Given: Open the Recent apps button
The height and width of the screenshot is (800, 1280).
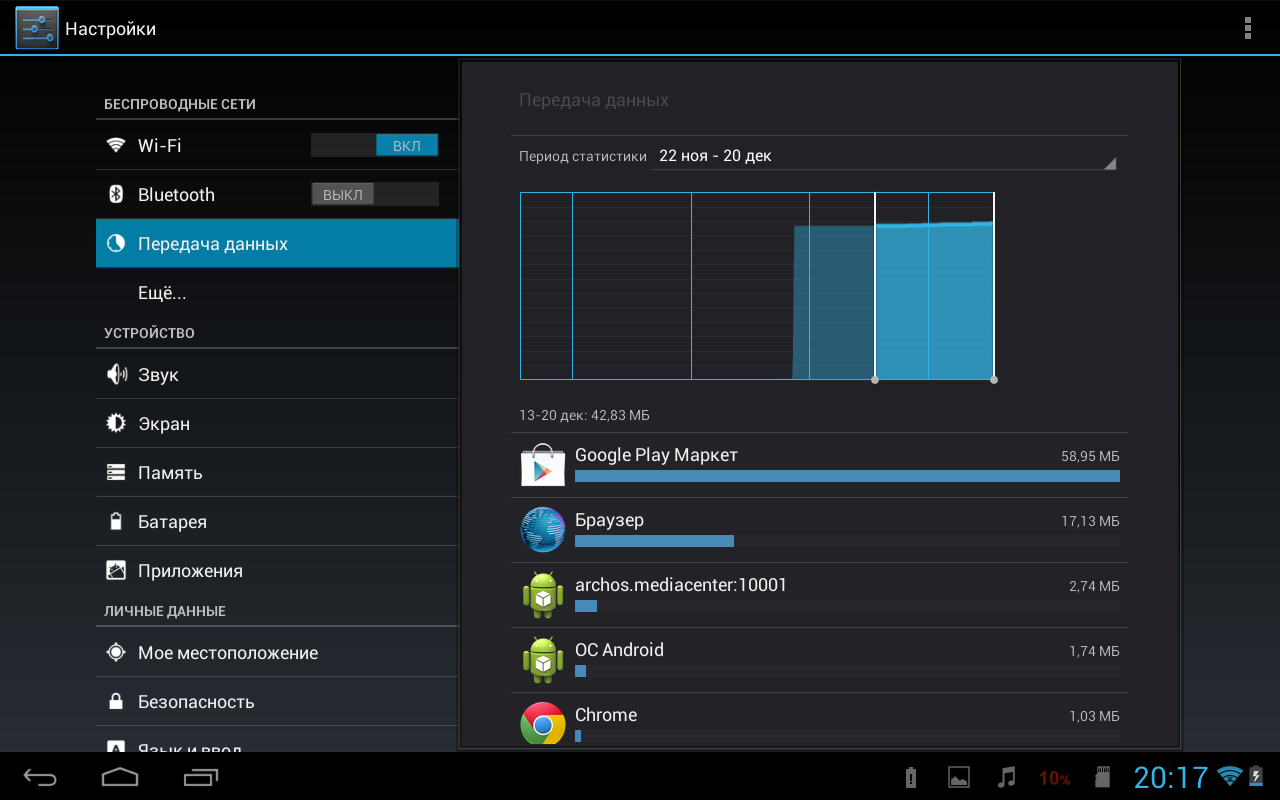Looking at the screenshot, I should [201, 777].
